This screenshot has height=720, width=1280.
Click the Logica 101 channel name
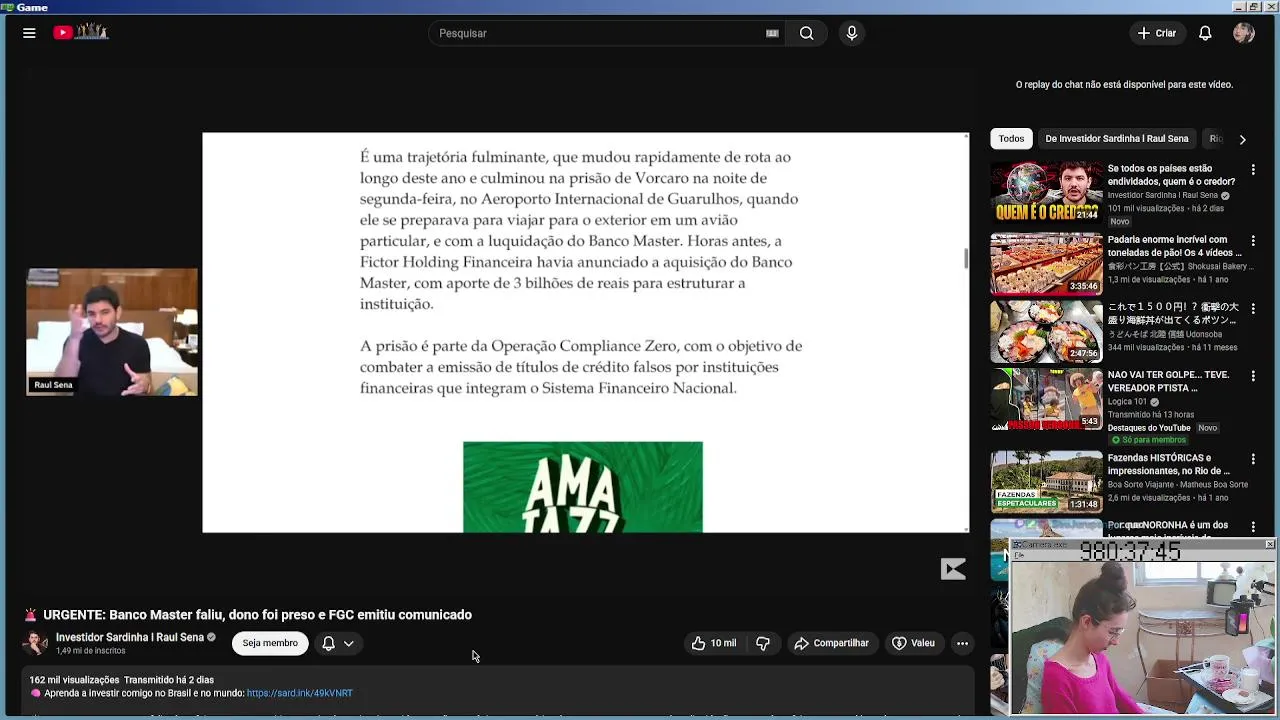(x=1128, y=402)
